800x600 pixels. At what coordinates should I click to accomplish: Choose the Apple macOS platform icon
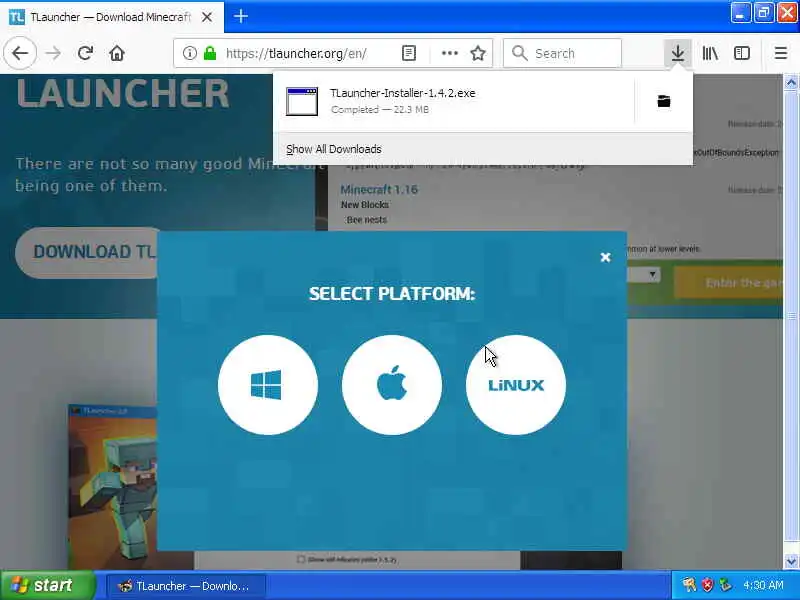[391, 385]
